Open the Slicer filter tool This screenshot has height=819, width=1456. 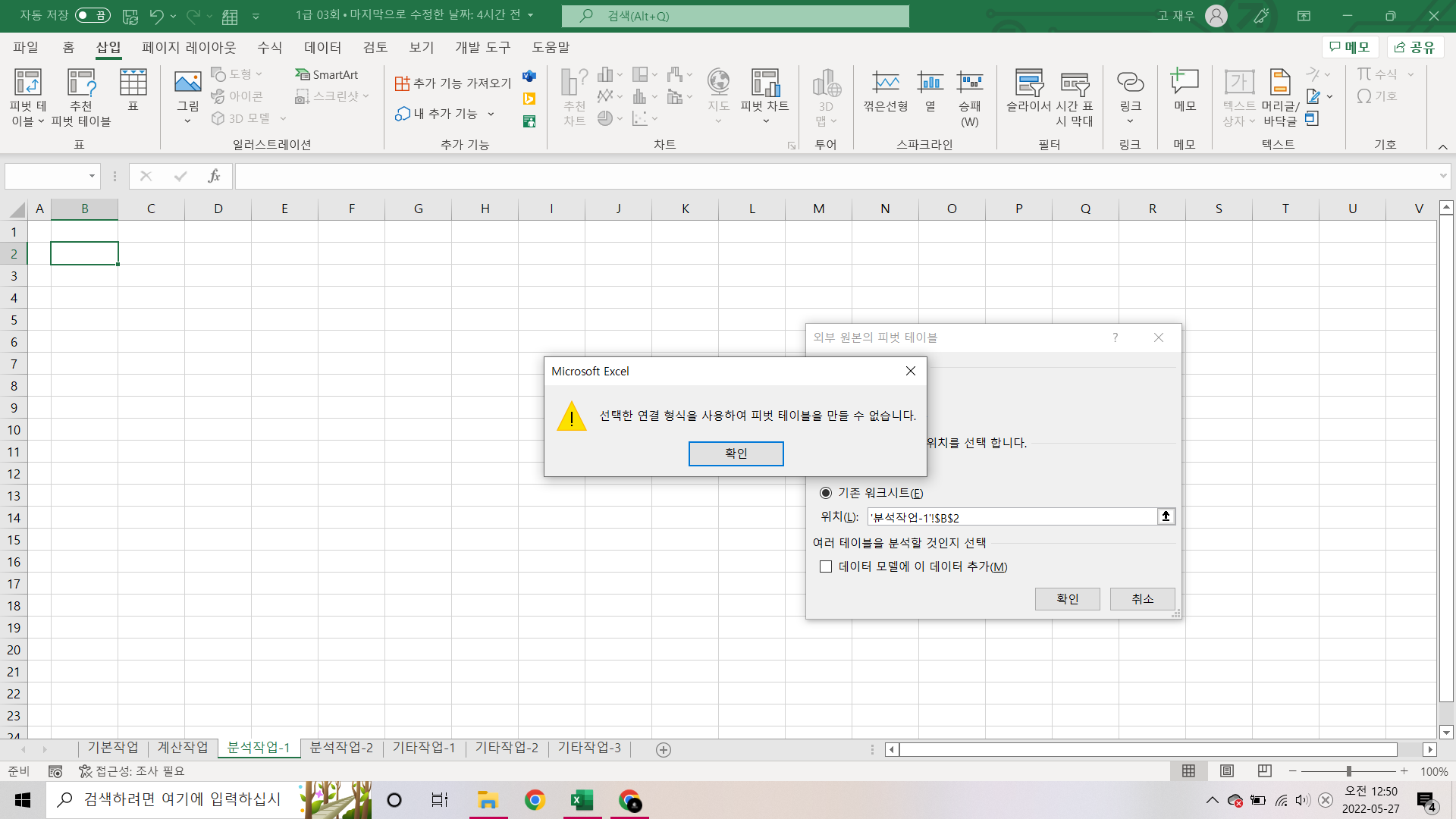point(1028,83)
